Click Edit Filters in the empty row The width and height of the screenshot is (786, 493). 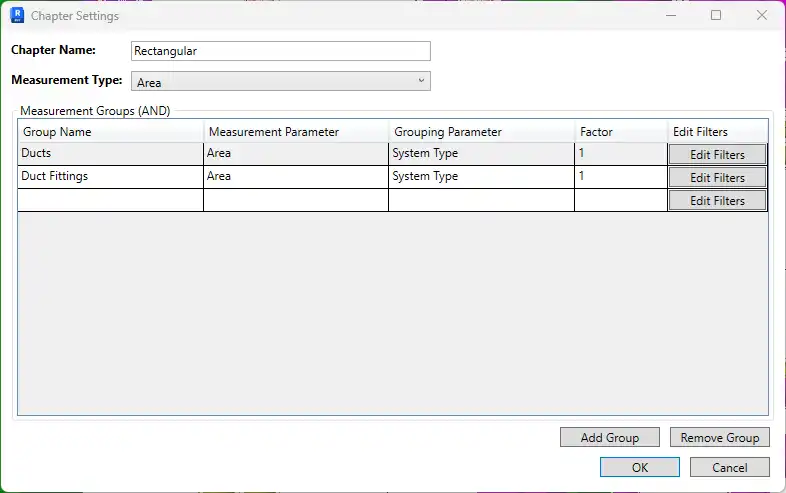coord(717,201)
